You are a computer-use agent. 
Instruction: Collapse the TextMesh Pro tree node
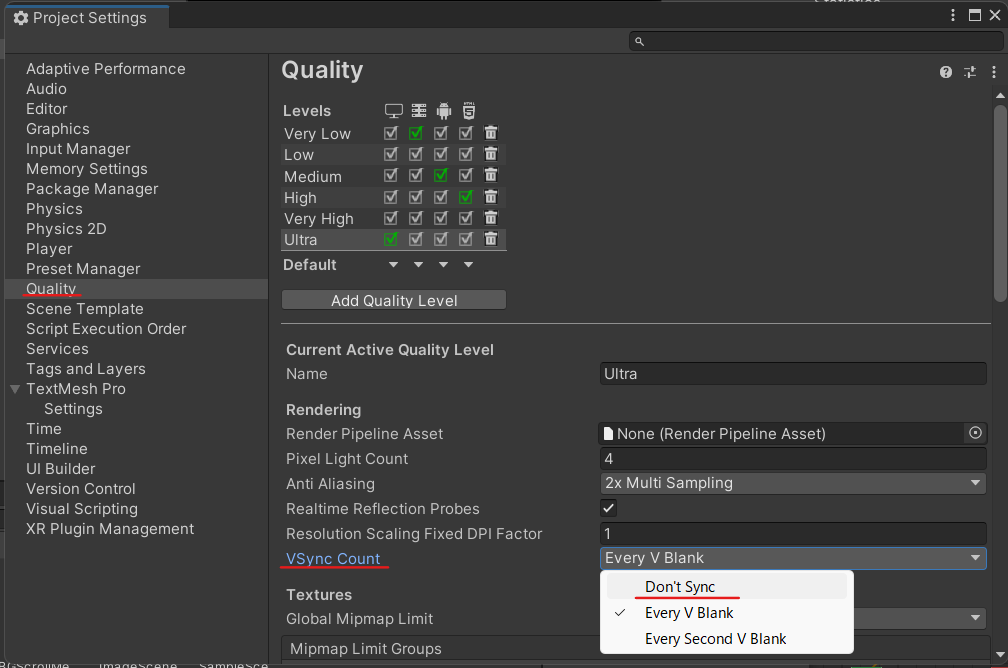15,389
